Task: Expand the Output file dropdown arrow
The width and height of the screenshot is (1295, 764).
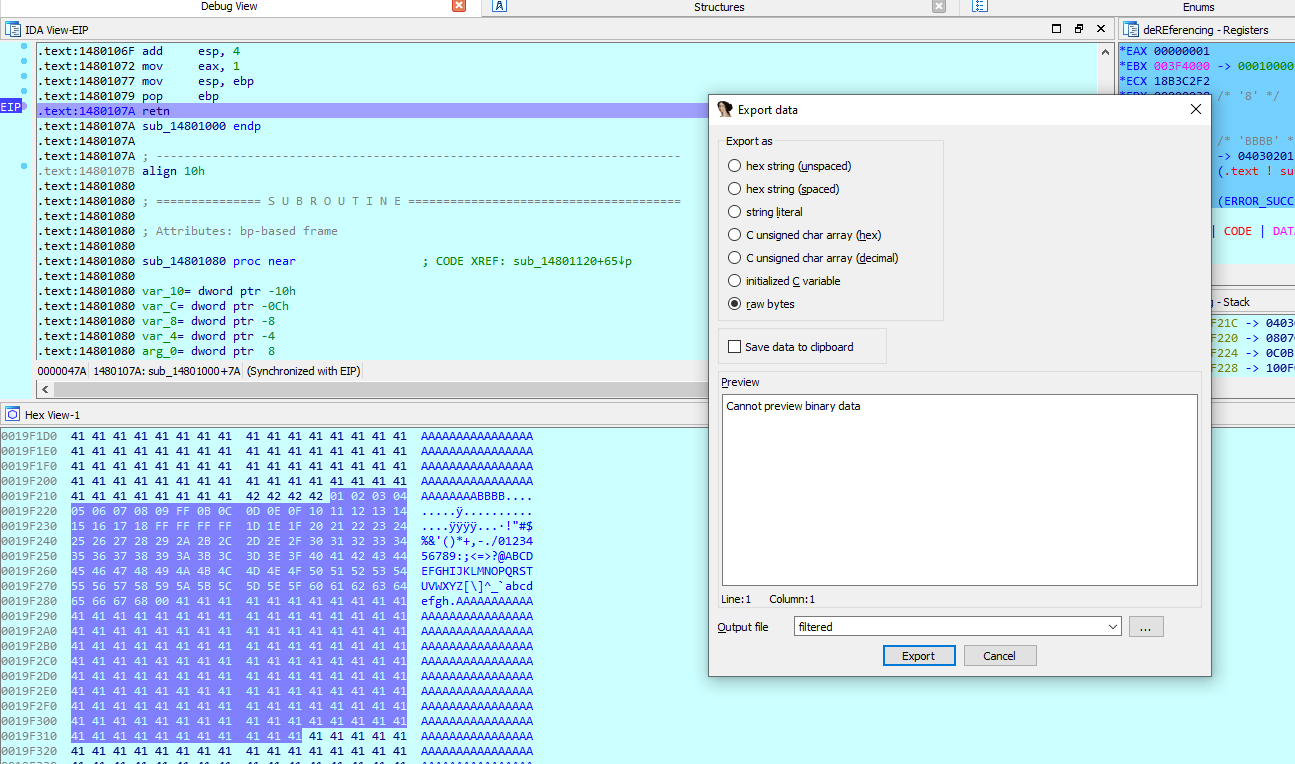Action: tap(1113, 627)
